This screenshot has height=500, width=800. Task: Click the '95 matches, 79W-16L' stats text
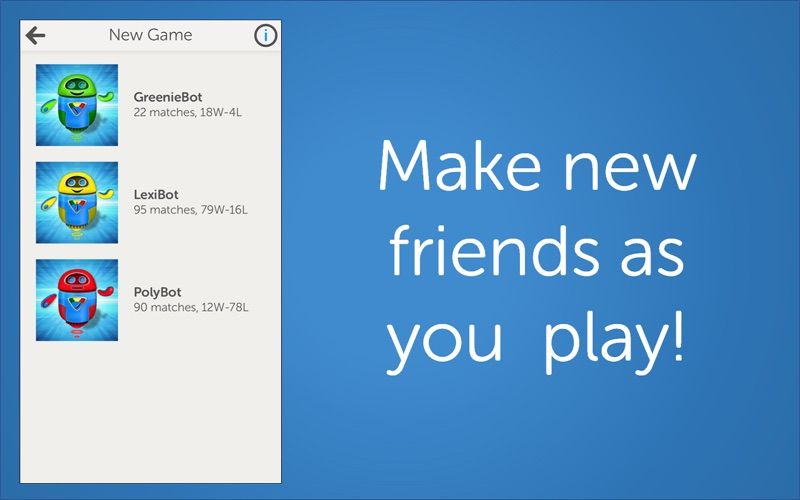[191, 210]
